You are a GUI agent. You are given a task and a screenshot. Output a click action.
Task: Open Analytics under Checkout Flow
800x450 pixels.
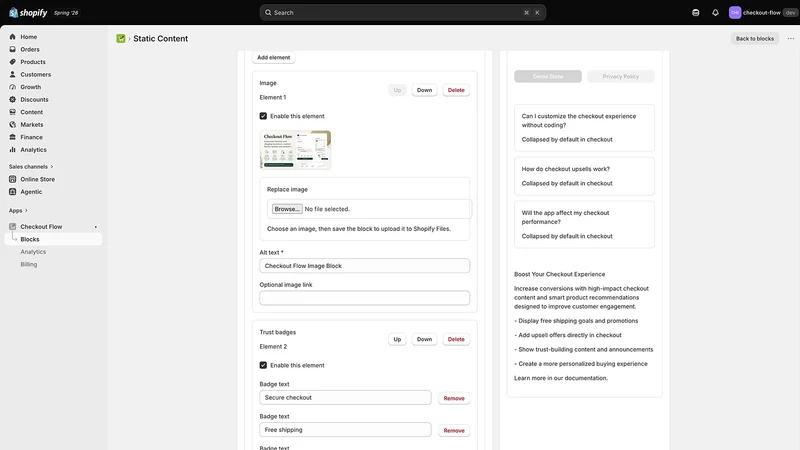[33, 252]
